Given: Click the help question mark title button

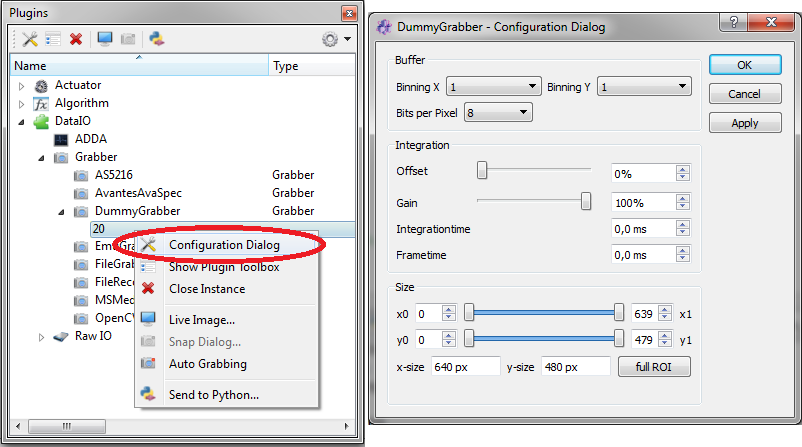Looking at the screenshot, I should (733, 22).
